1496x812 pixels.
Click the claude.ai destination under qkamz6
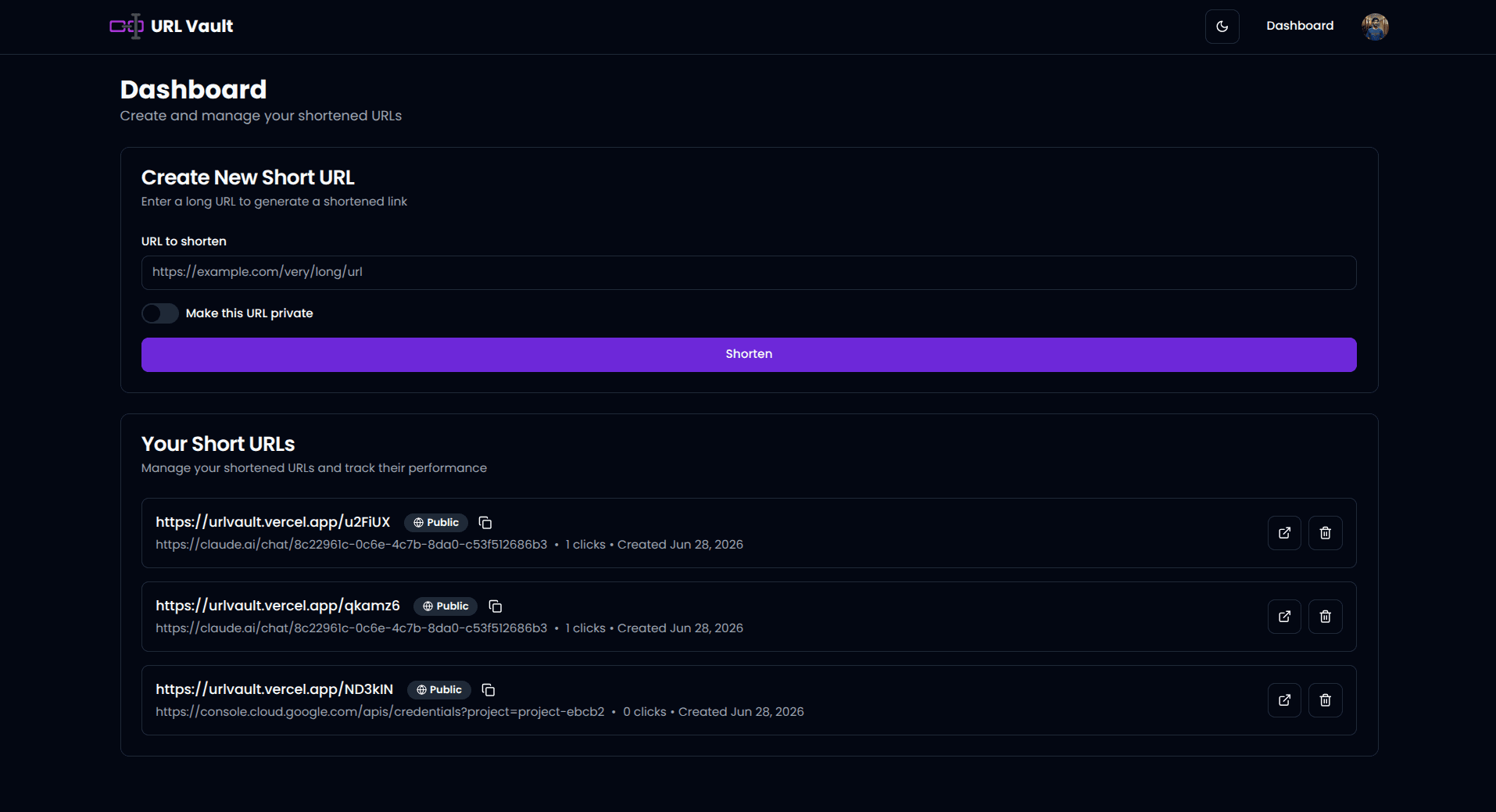coord(351,628)
